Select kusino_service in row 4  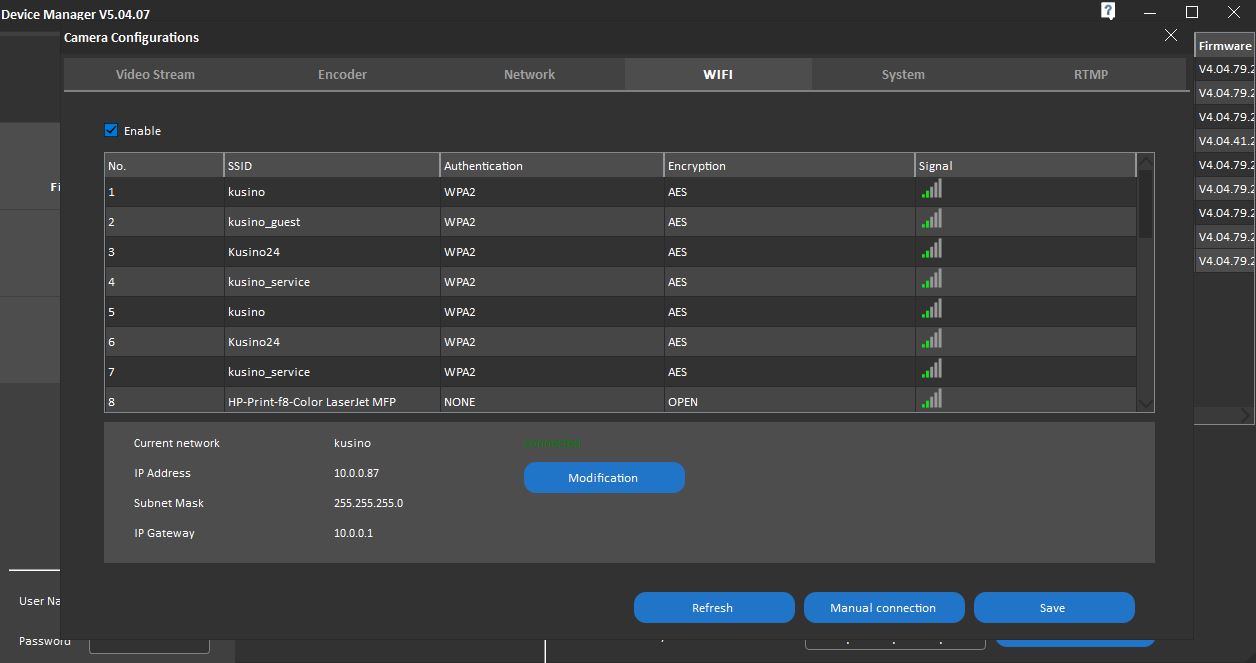coord(620,282)
